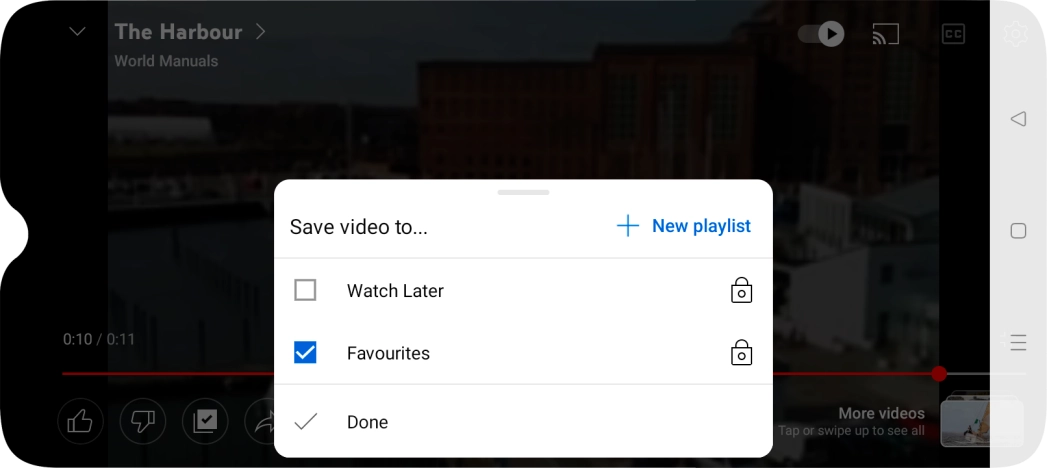Tap the Favourites privacy lock icon
1047x468 pixels.
point(741,353)
